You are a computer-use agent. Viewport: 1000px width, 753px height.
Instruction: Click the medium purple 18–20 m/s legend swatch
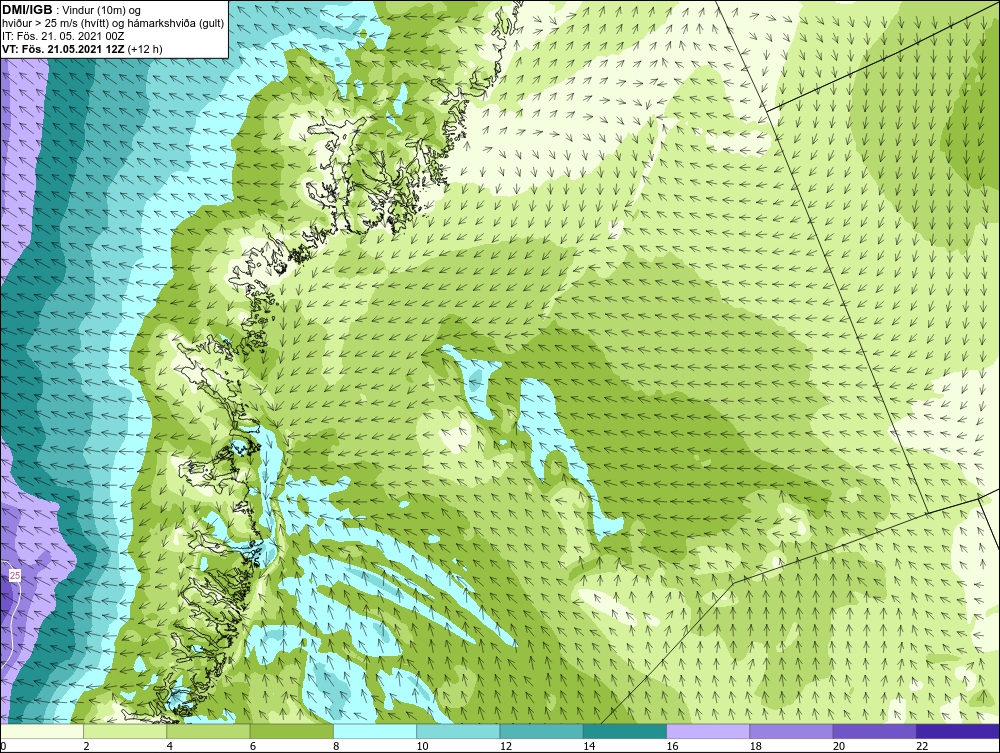click(791, 731)
